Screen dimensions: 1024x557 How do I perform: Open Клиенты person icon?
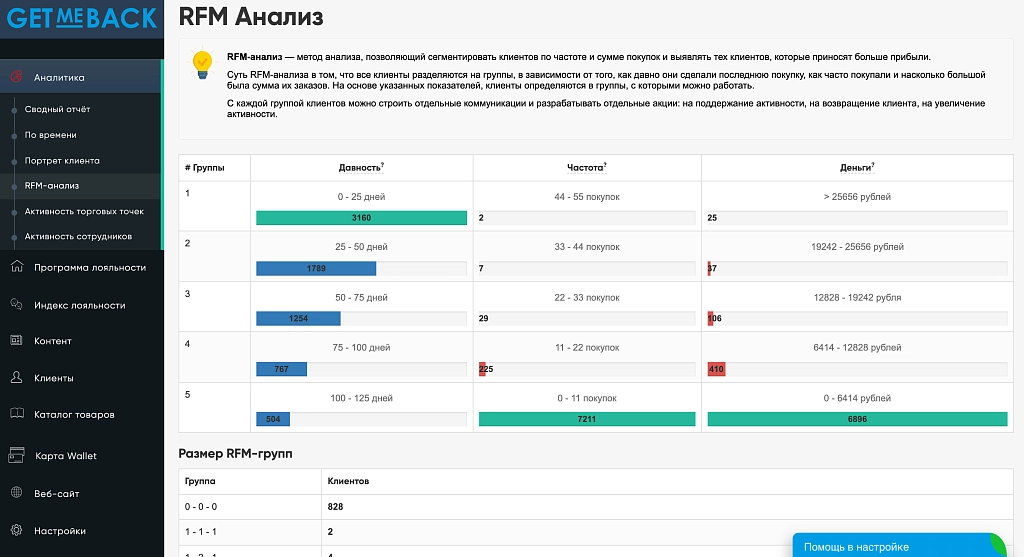pyautogui.click(x=17, y=377)
